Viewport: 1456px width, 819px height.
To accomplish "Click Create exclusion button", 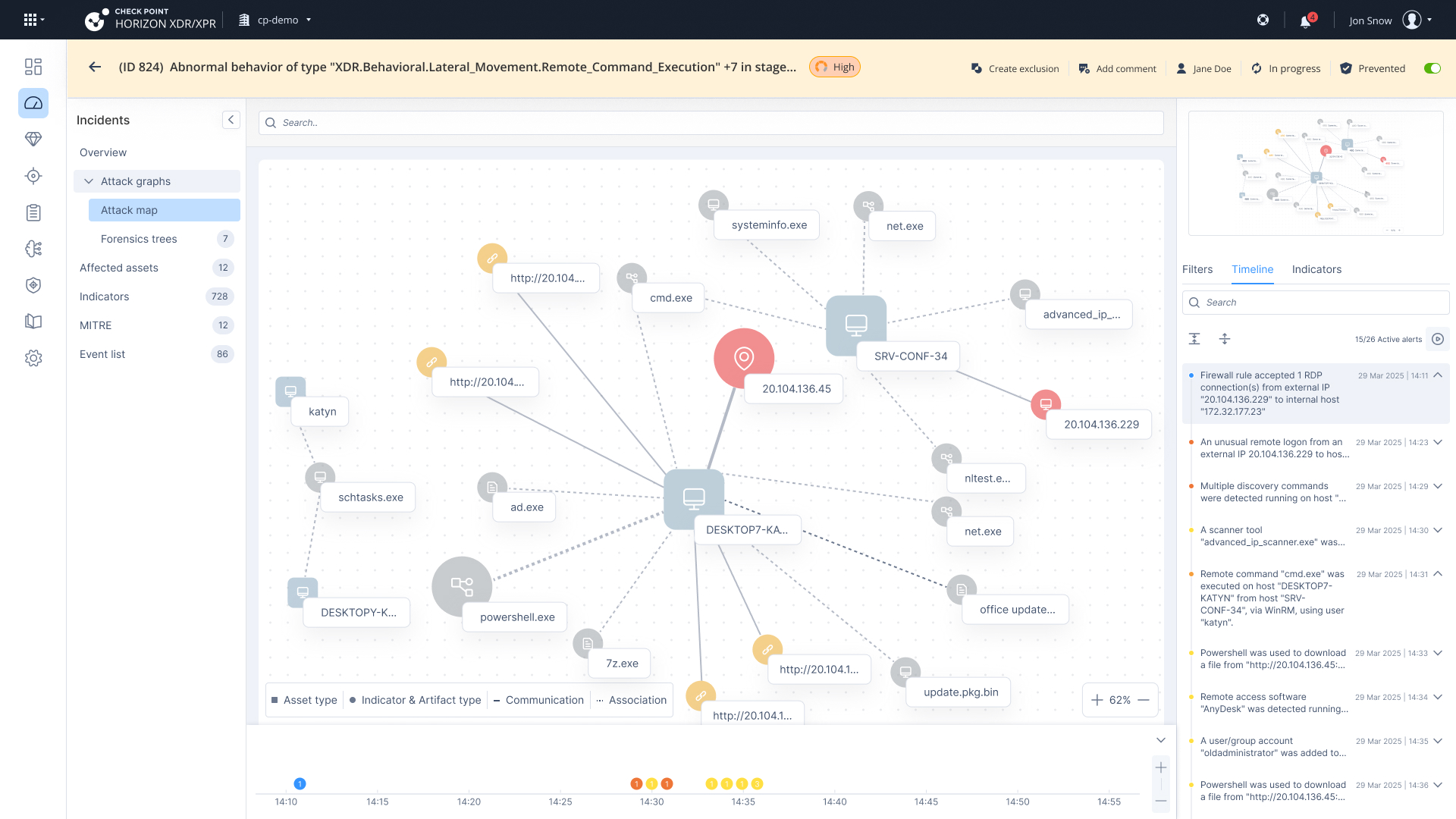I will pos(1015,68).
